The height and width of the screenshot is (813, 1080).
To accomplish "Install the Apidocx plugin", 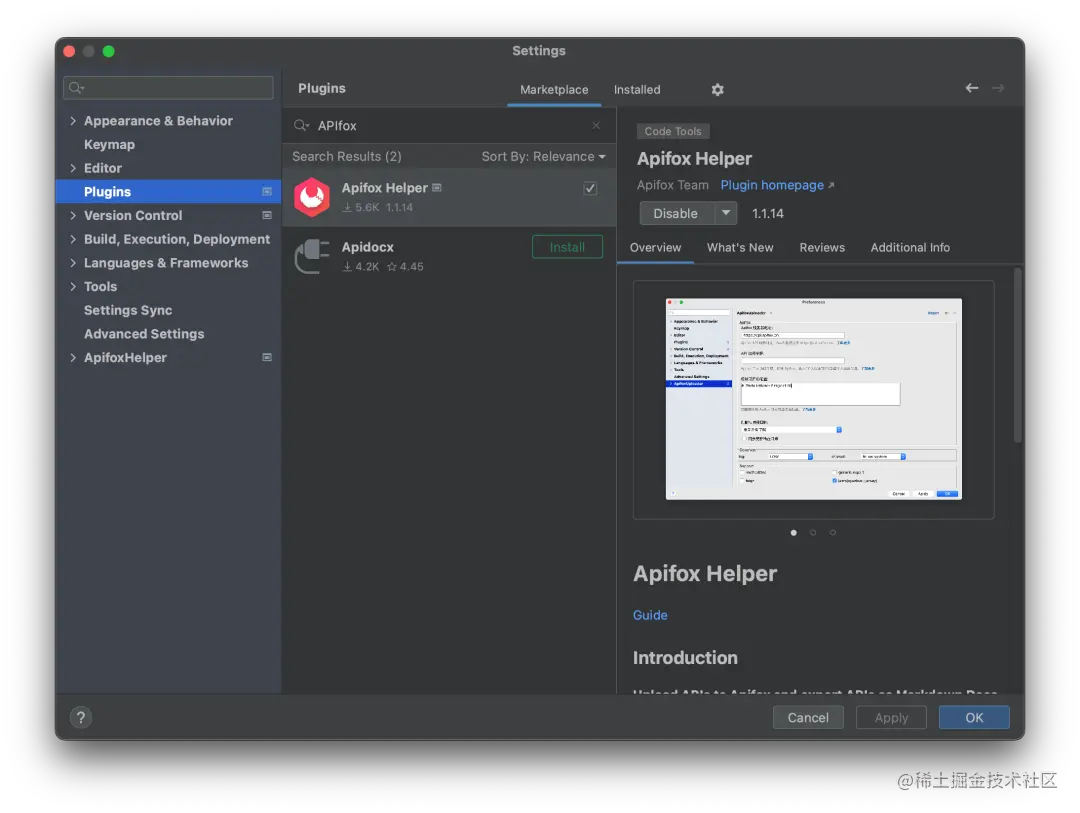I will click(567, 247).
